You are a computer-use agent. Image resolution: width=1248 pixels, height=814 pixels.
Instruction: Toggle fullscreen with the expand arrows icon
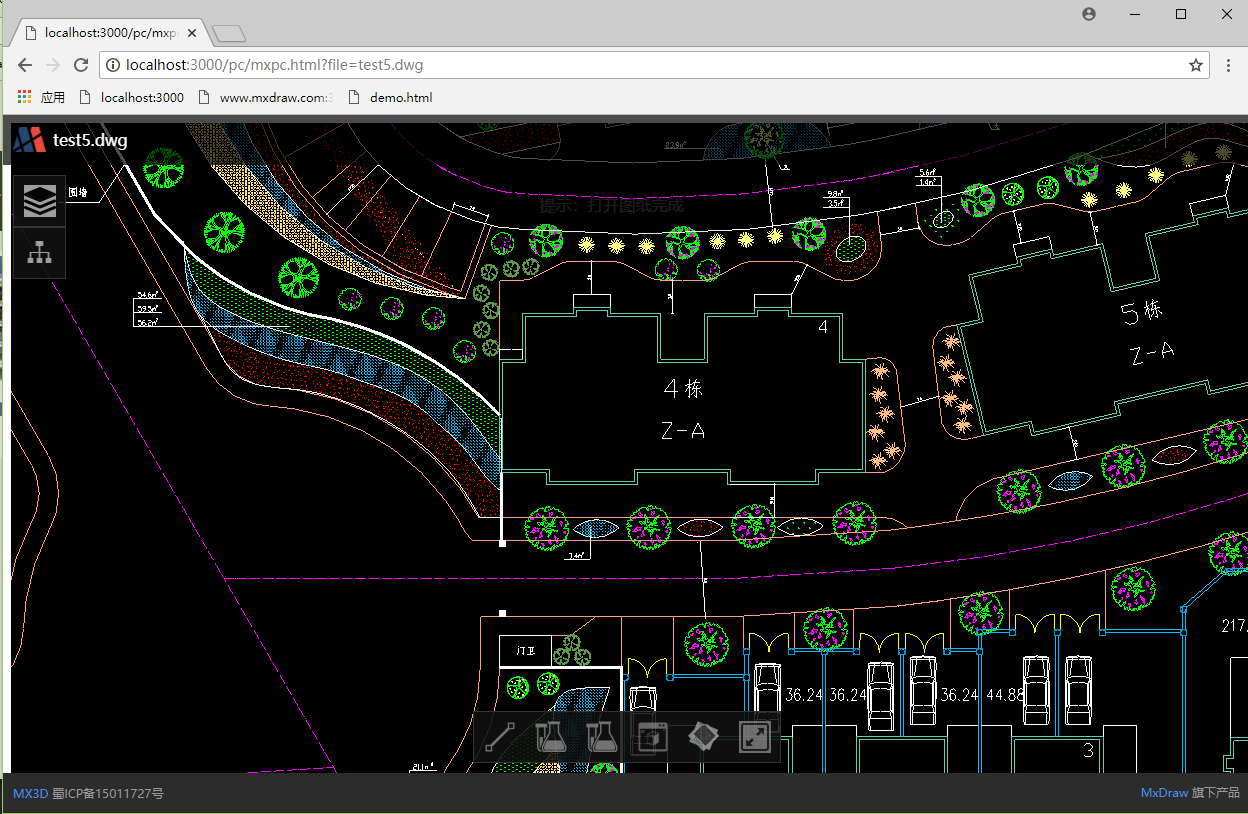pyautogui.click(x=754, y=738)
